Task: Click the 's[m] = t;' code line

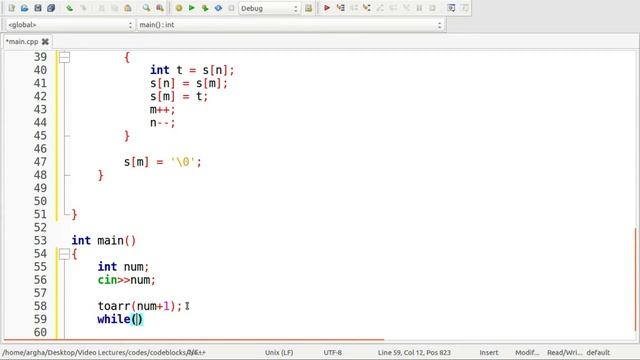Action: tap(179, 96)
